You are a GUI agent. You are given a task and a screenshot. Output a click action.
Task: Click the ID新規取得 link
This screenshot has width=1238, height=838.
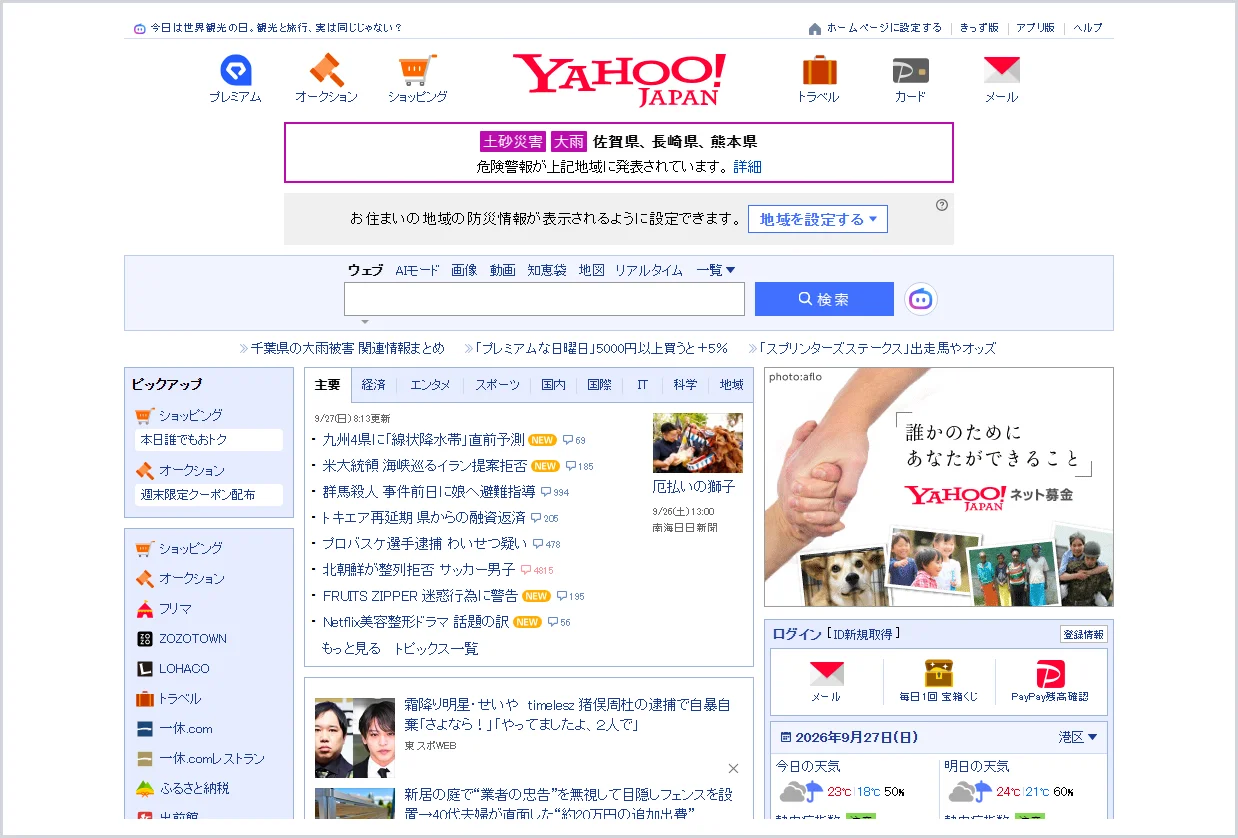pos(865,633)
